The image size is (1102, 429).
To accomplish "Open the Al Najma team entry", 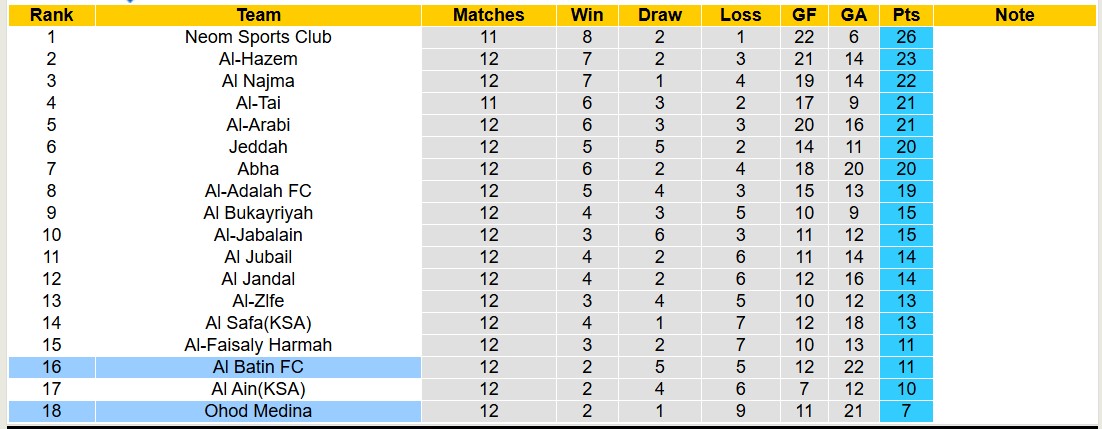I will [x=258, y=81].
